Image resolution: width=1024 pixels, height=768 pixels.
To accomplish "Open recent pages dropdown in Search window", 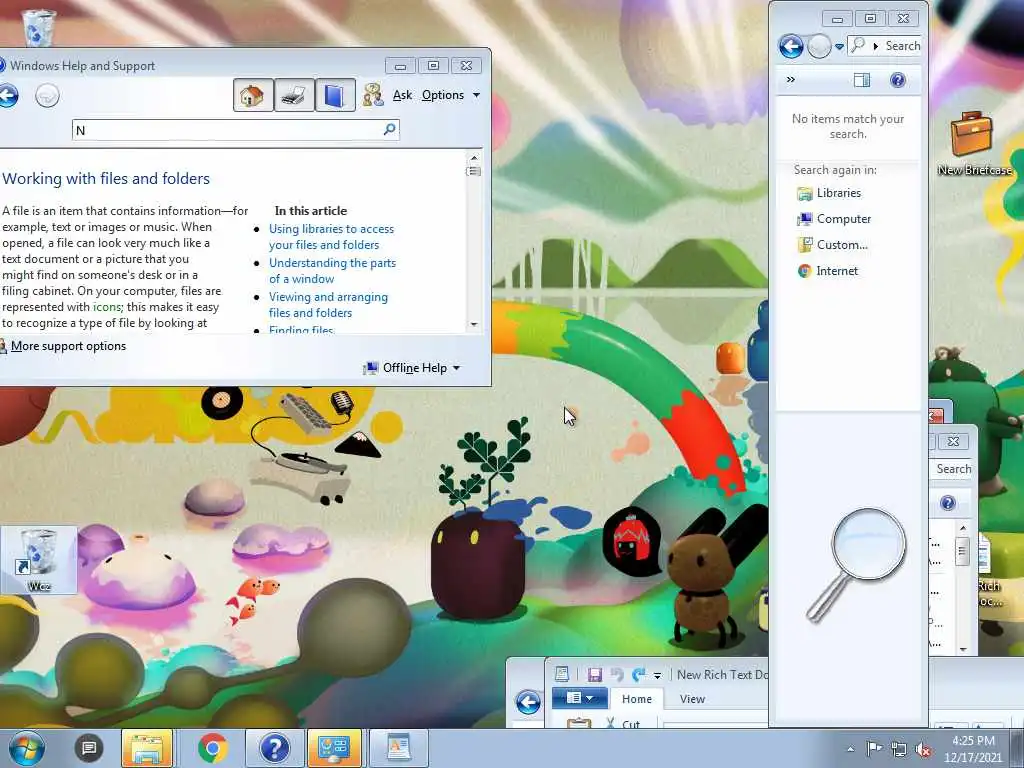I will (x=839, y=47).
